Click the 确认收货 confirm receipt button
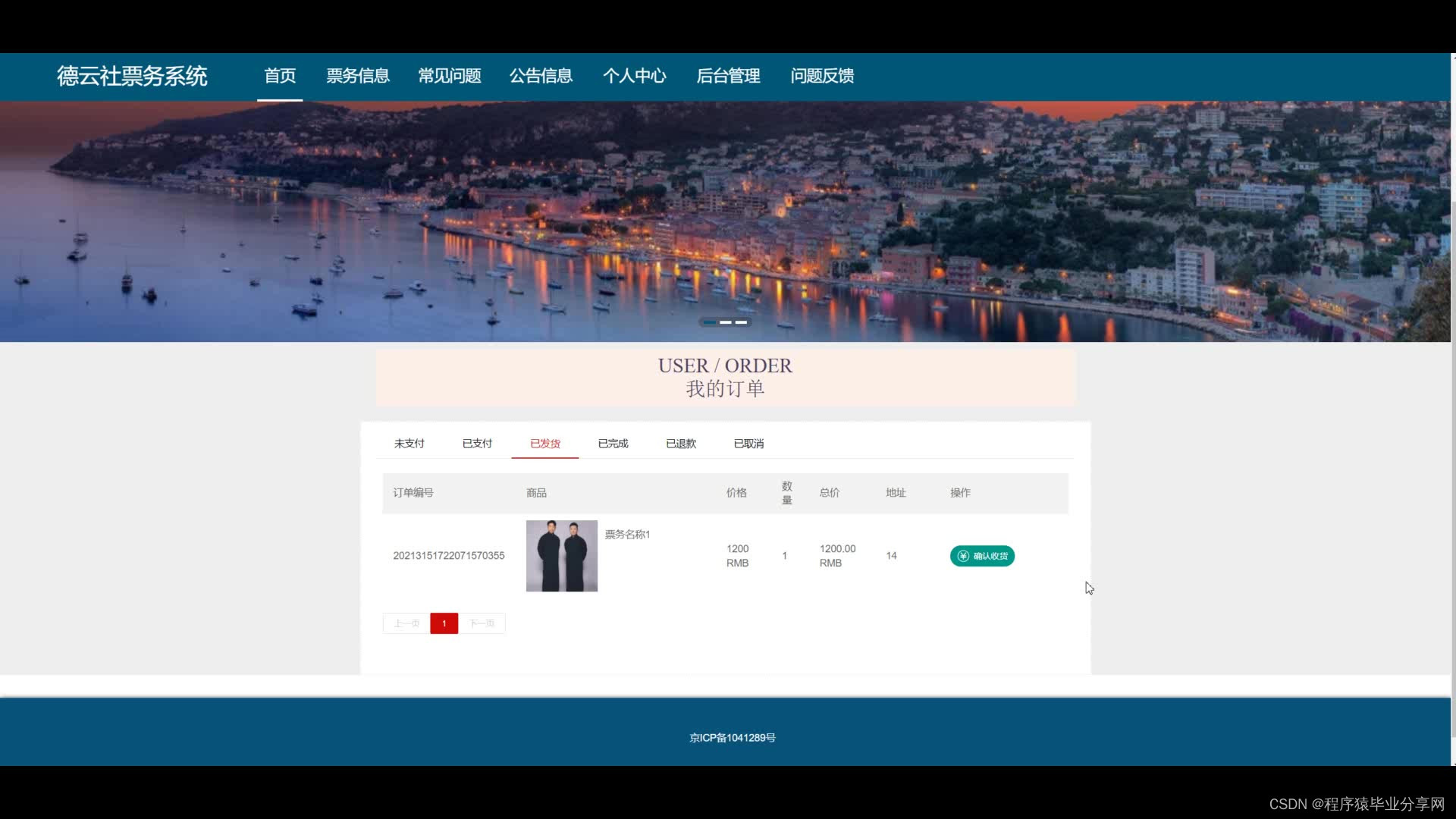This screenshot has width=1456, height=819. tap(982, 556)
